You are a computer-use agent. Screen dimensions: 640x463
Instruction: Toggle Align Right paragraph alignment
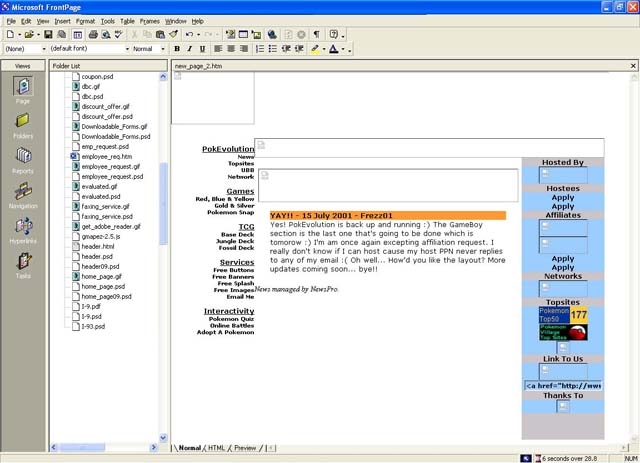(x=244, y=49)
